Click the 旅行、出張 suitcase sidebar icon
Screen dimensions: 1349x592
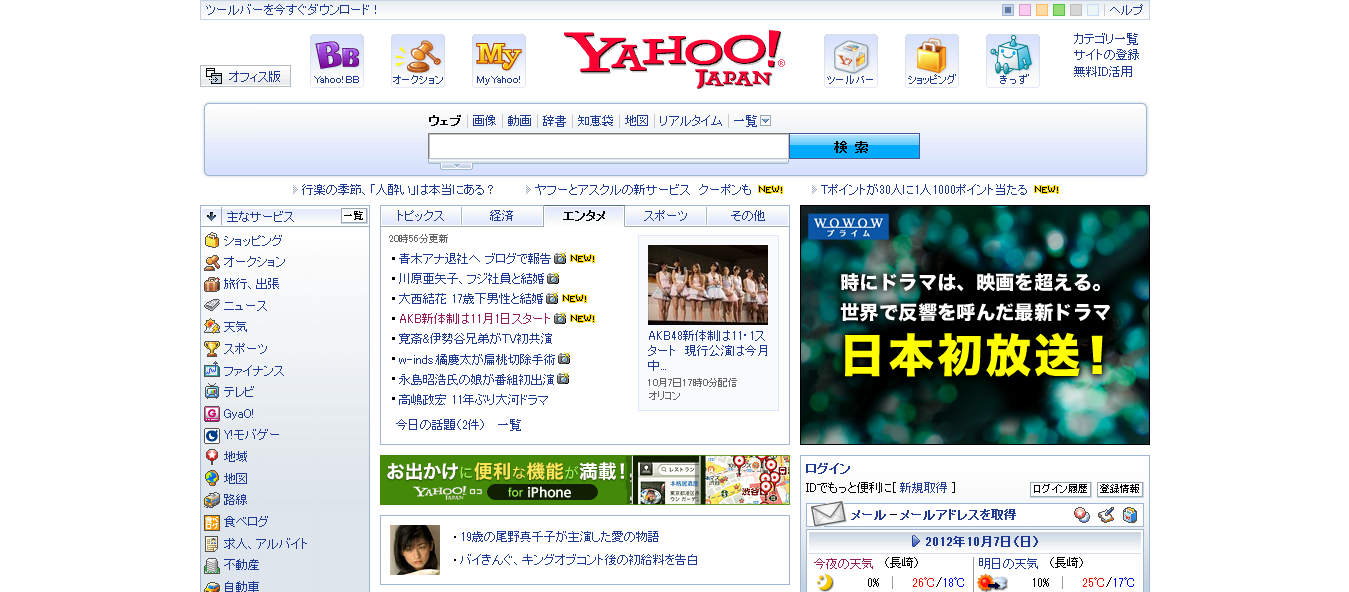click(x=212, y=284)
